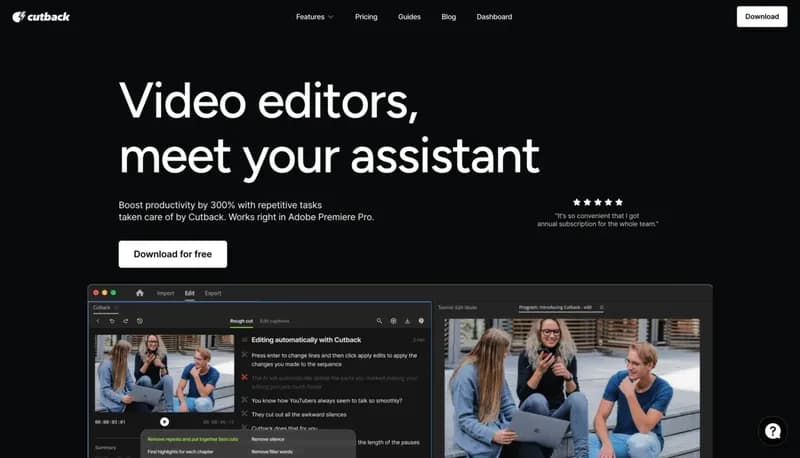800x458 pixels.
Task: Click the Download for free button
Action: 173,254
